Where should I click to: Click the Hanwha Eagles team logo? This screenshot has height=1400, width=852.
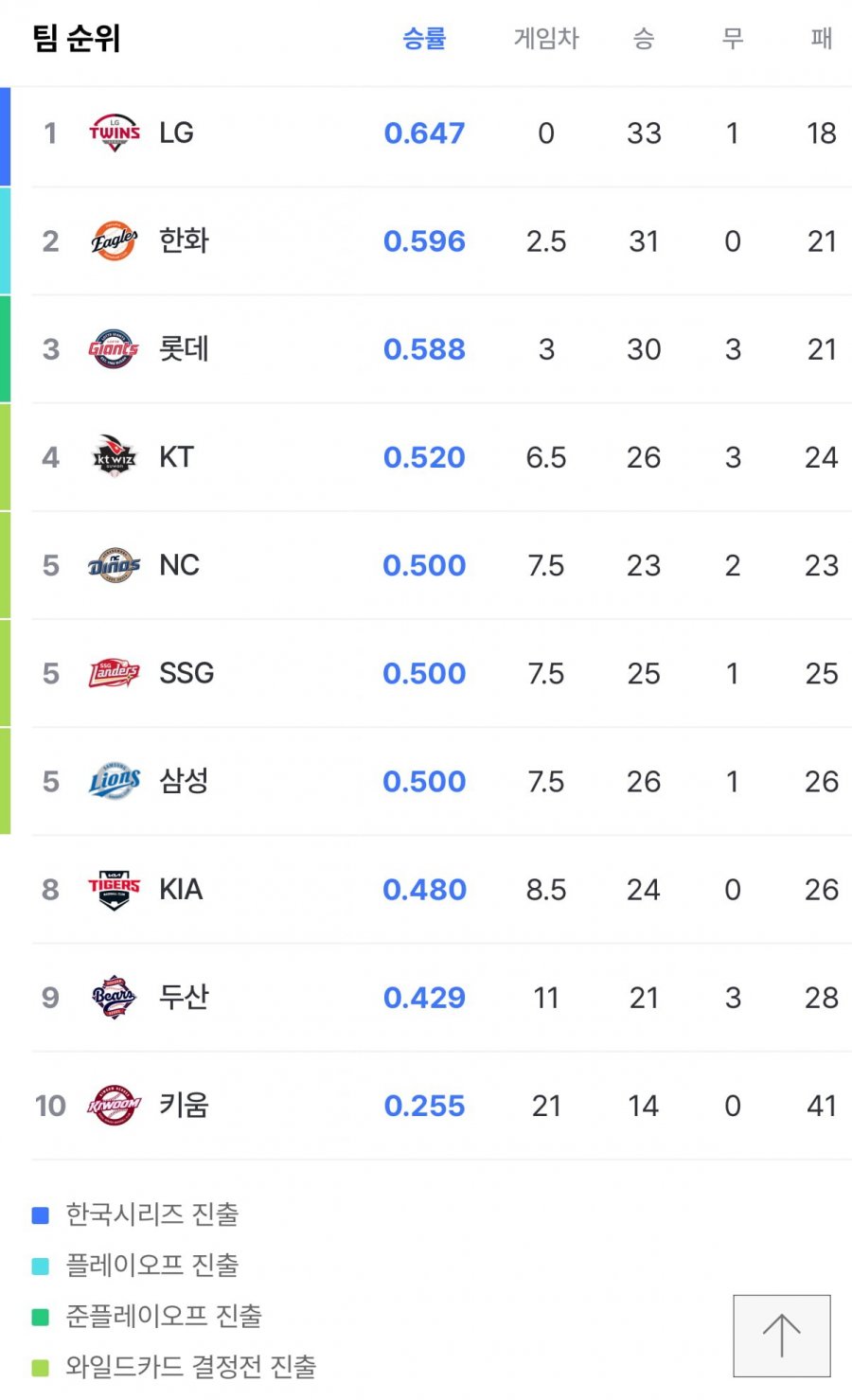pyautogui.click(x=115, y=241)
